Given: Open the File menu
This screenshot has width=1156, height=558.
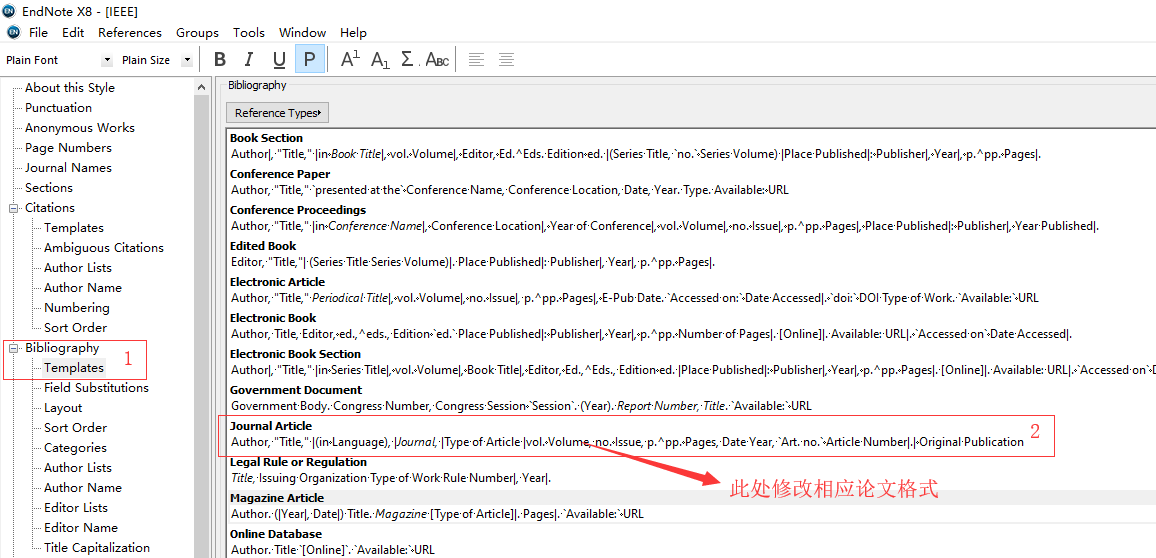Looking at the screenshot, I should tap(38, 32).
